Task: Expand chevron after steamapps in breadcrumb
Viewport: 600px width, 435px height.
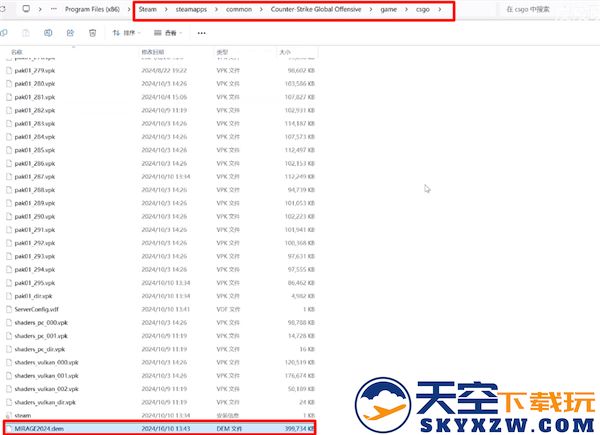Action: (x=216, y=9)
